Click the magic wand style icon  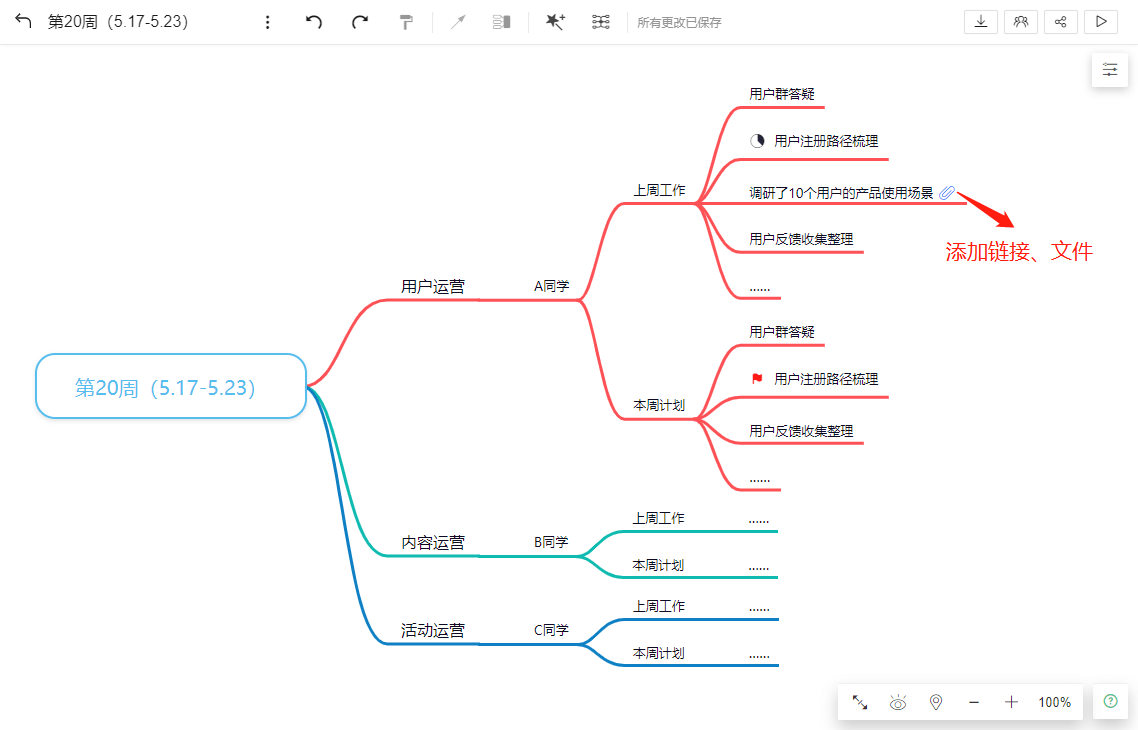click(x=555, y=22)
